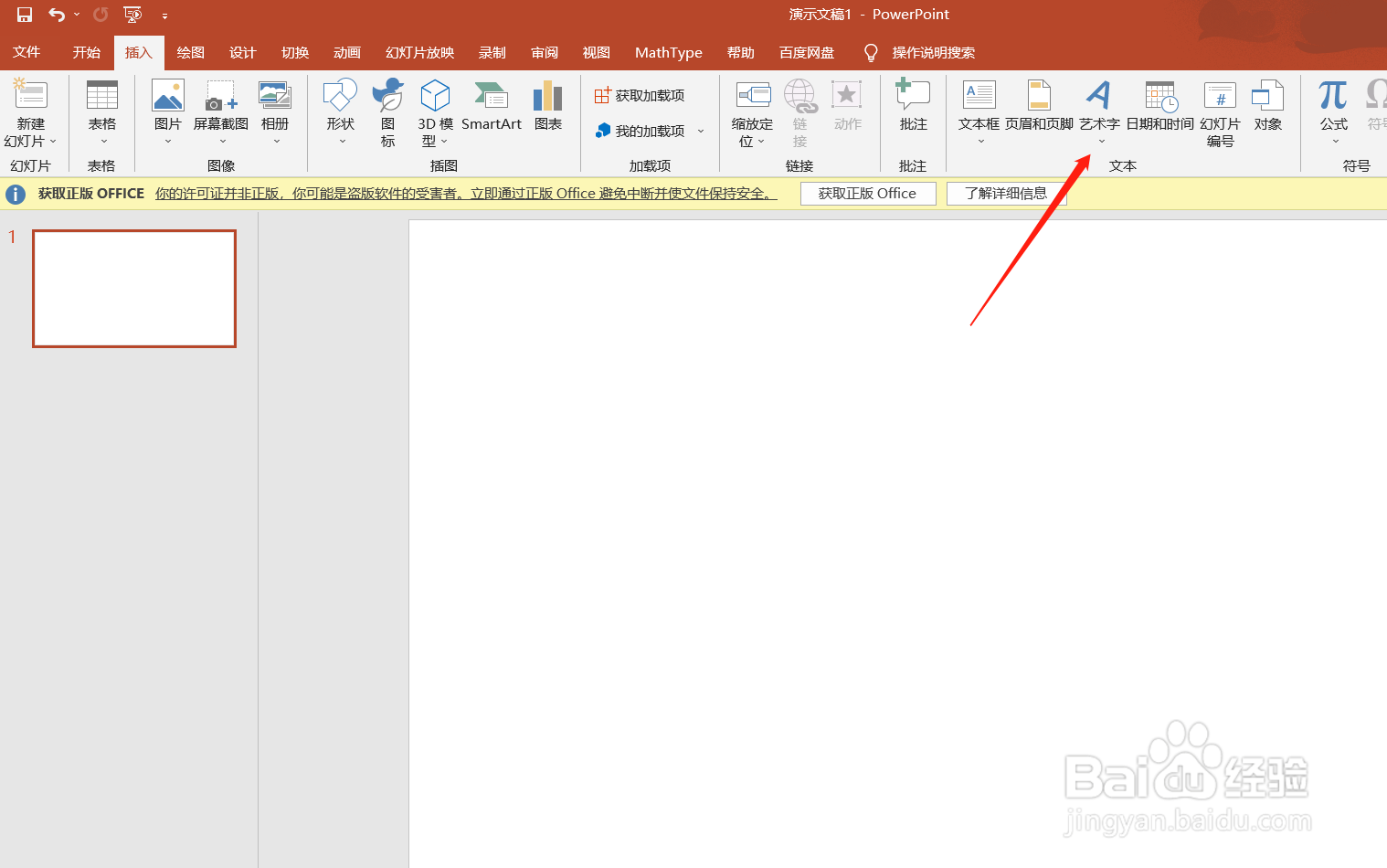This screenshot has height=868, width=1387.
Task: Take a screenshot (屏幕截图)
Action: pos(221,113)
